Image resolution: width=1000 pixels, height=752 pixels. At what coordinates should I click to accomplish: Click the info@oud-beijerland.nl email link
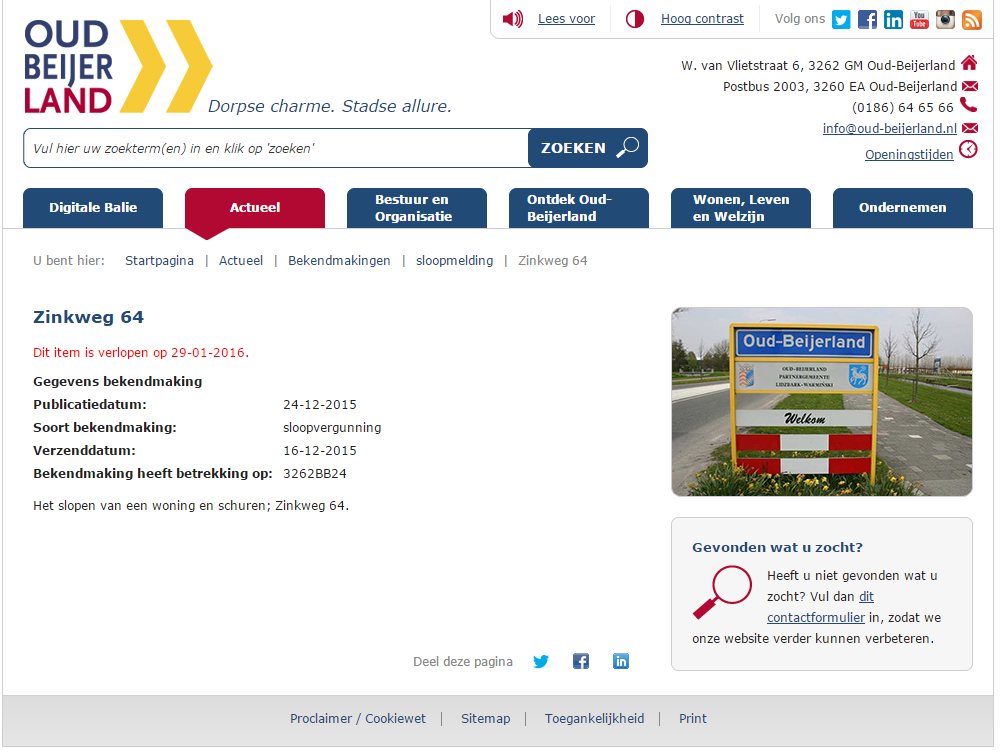tap(889, 128)
